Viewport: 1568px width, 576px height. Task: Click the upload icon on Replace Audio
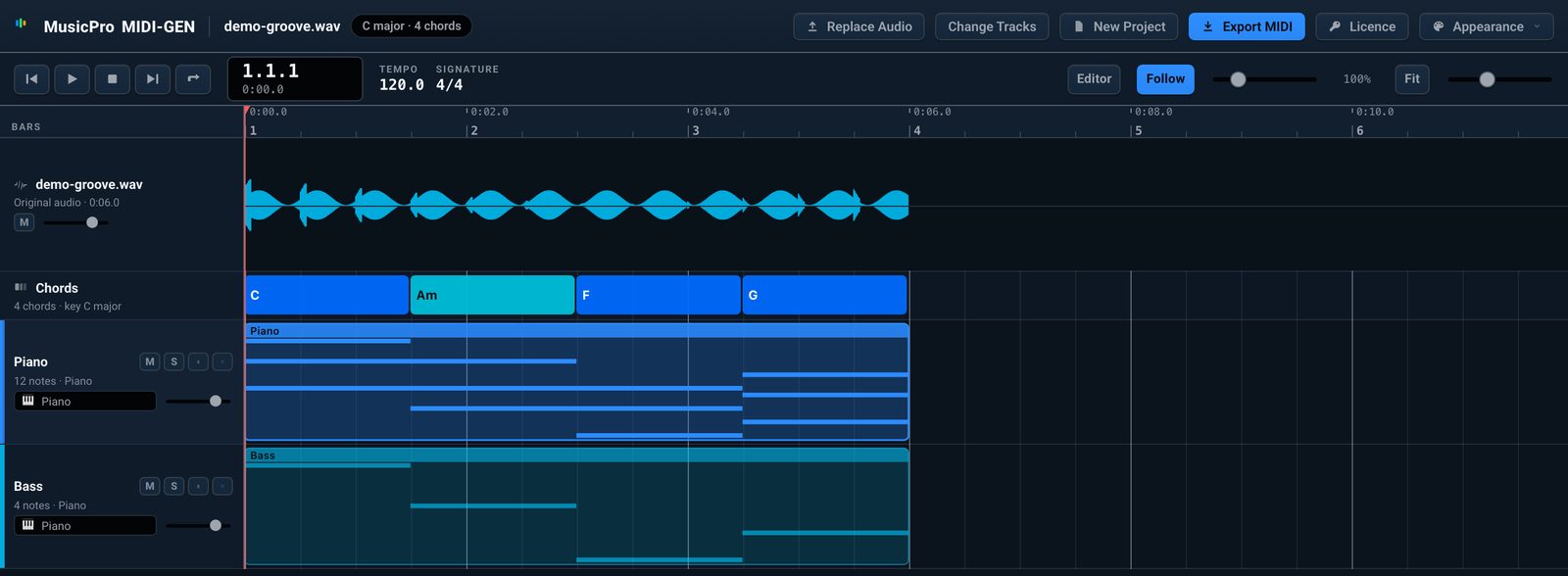click(x=812, y=26)
